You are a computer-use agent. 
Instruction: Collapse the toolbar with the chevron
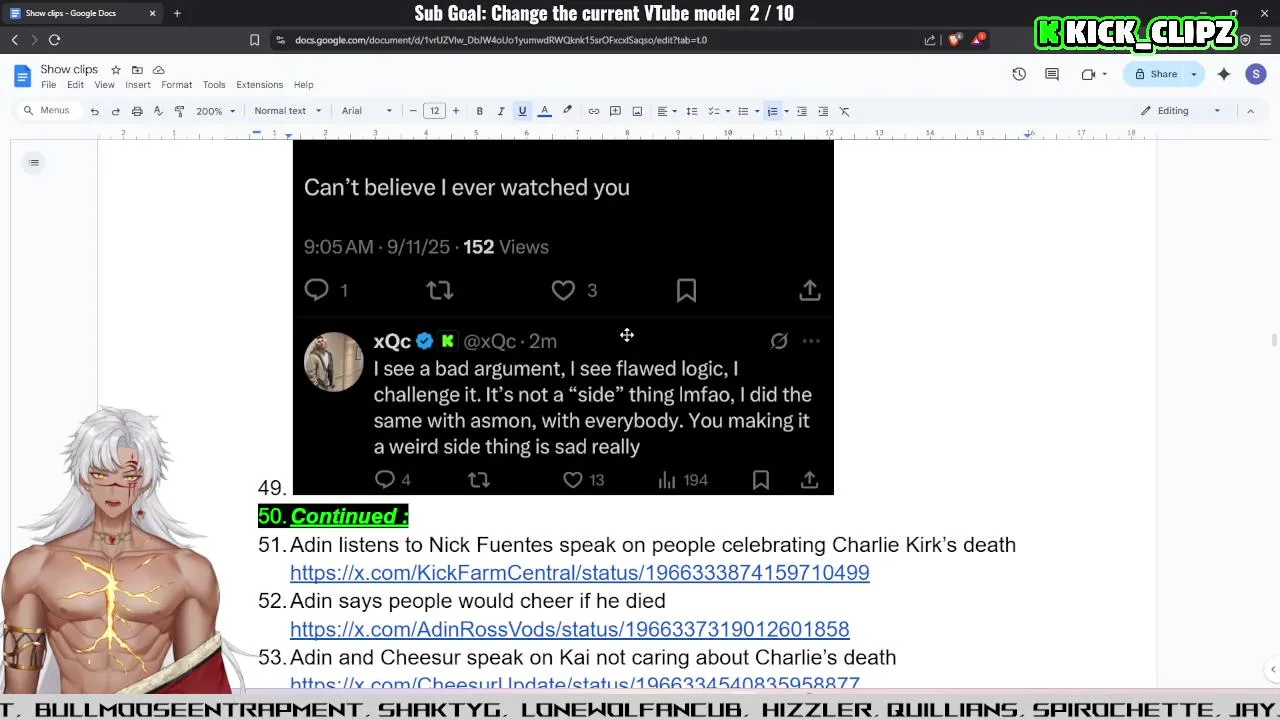[1250, 111]
